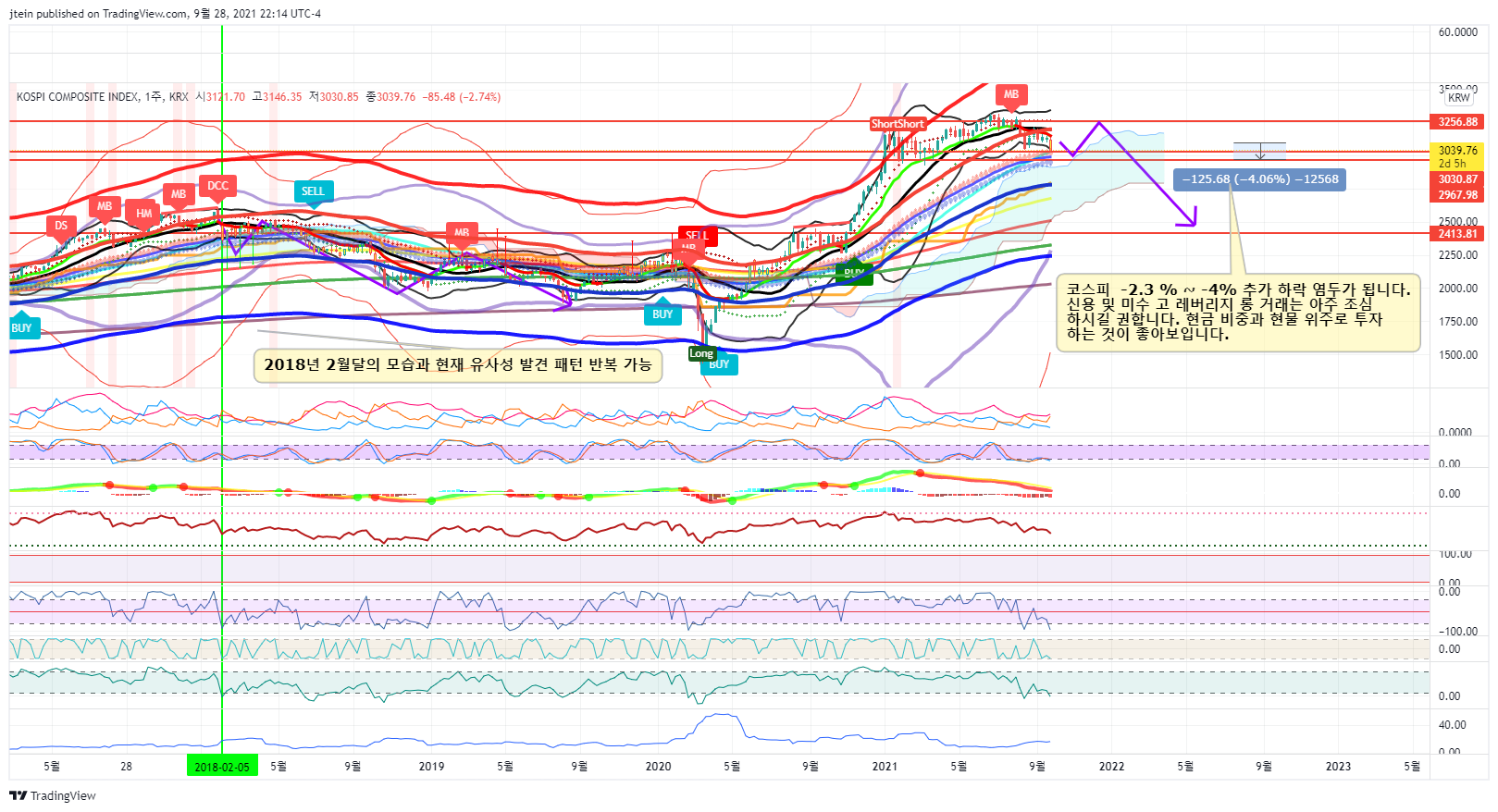Screen dimensions: 1498x812
Task: Click the red SELL signal label
Action: pyautogui.click(x=698, y=235)
